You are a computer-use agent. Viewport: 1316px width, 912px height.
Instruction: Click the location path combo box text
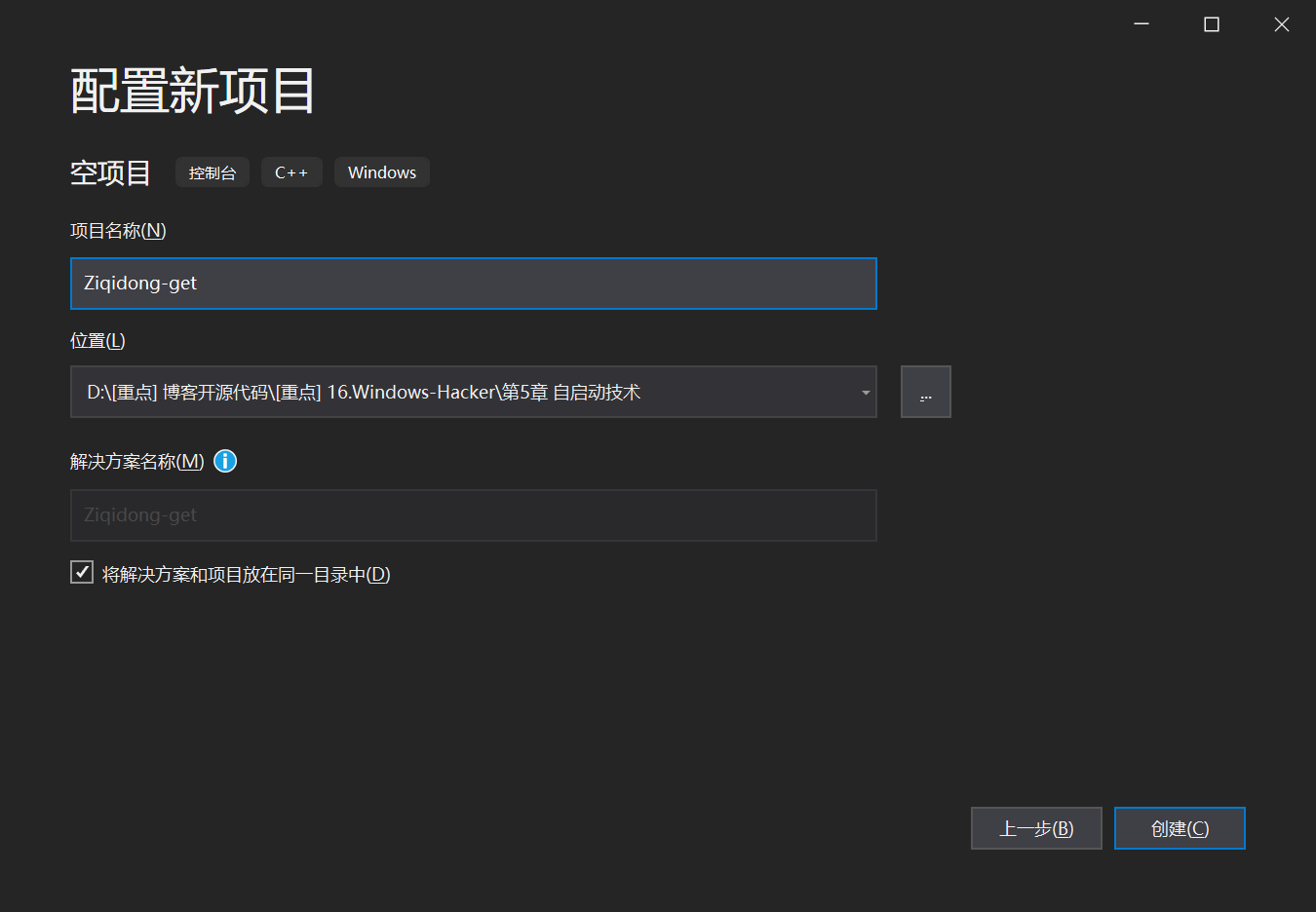[x=364, y=393]
